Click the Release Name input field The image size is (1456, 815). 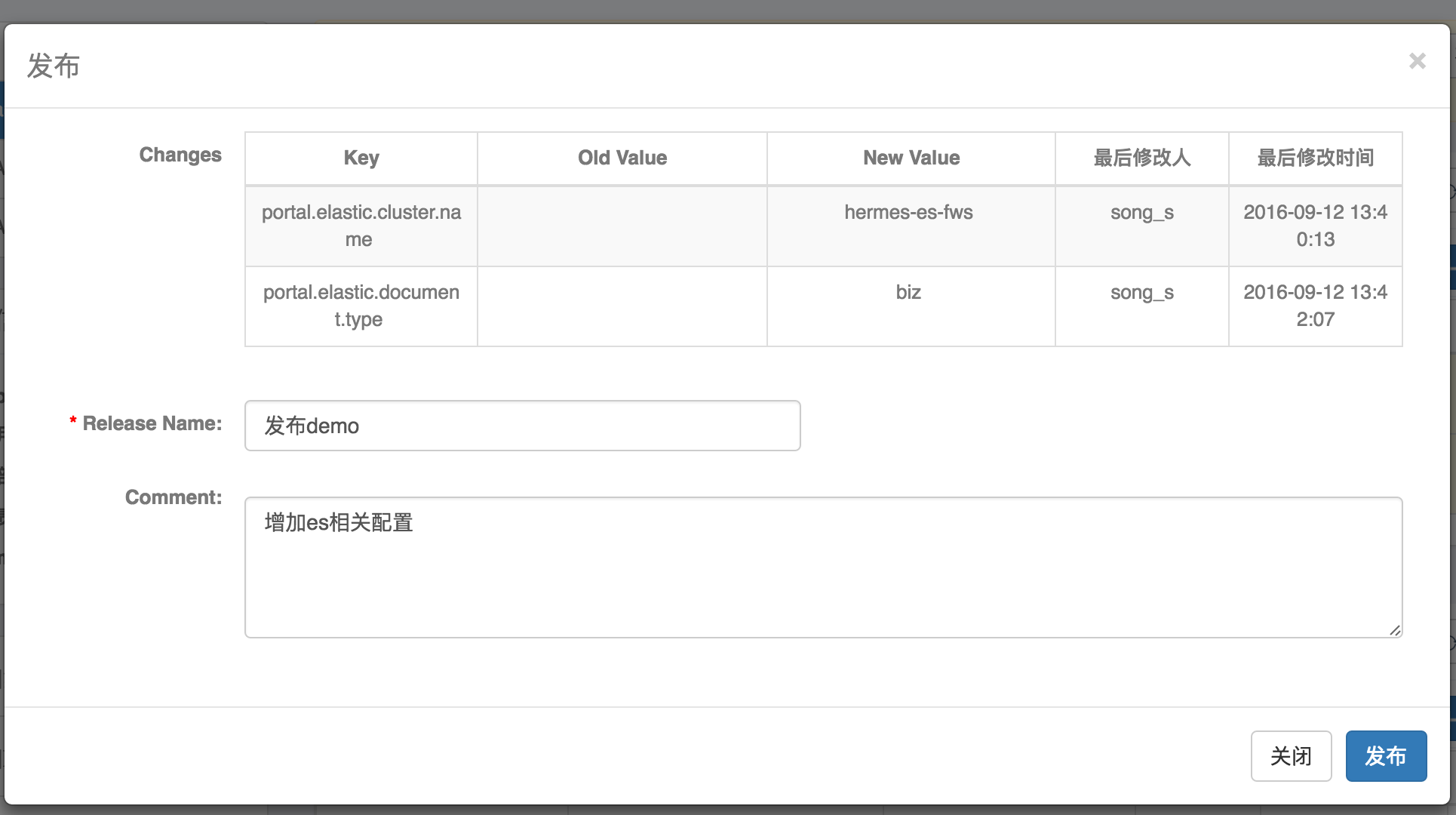(x=522, y=425)
